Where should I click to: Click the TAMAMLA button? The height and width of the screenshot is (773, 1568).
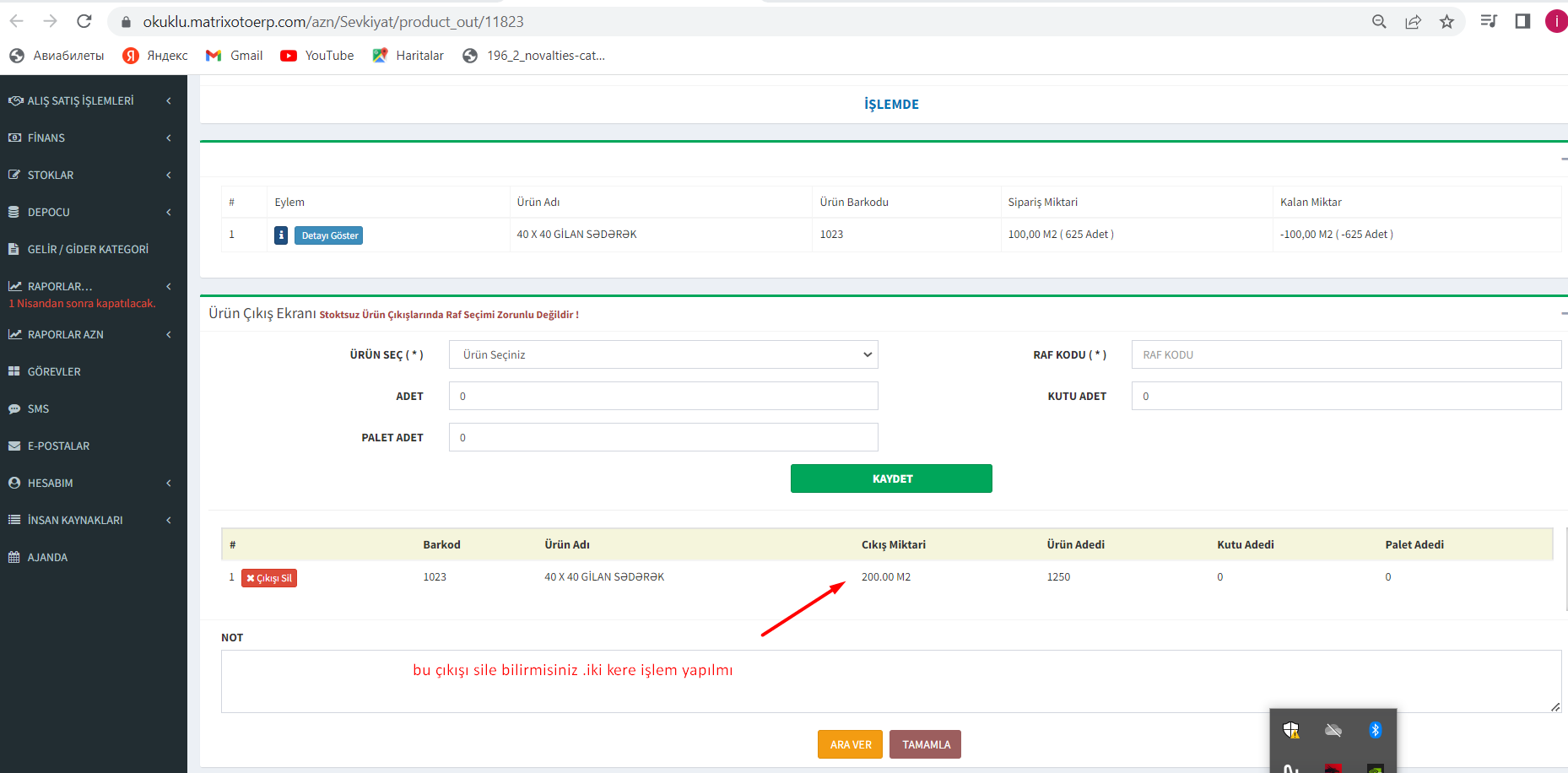pos(925,744)
